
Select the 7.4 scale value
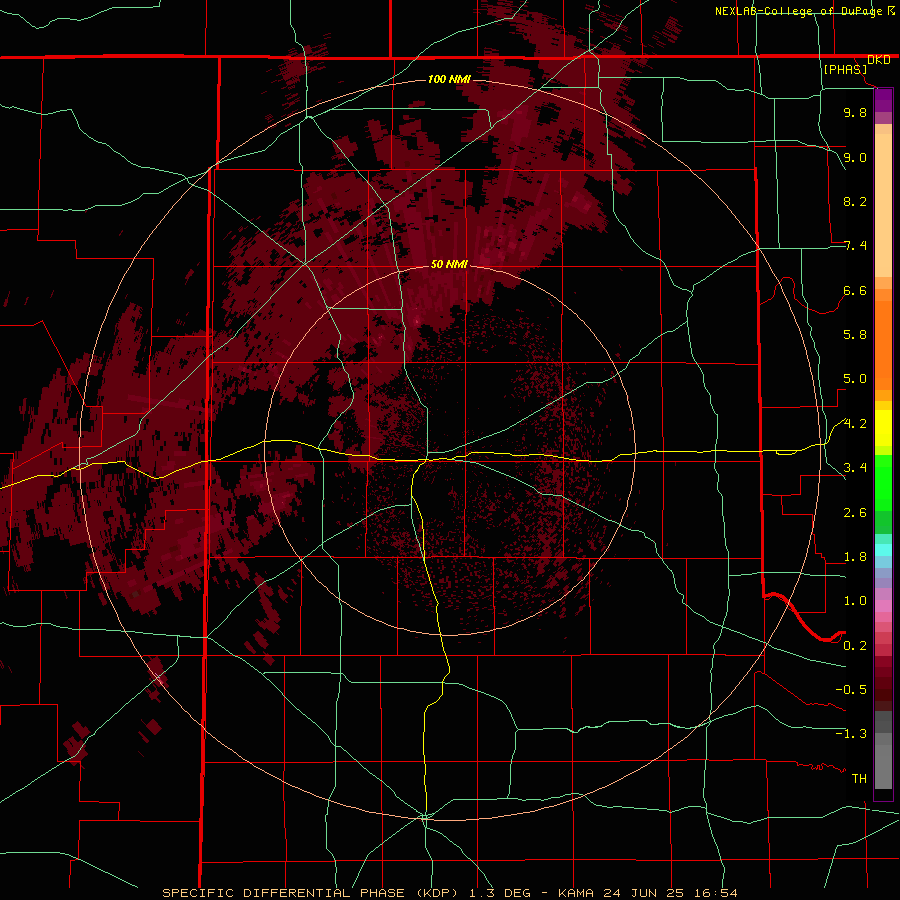pyautogui.click(x=855, y=246)
